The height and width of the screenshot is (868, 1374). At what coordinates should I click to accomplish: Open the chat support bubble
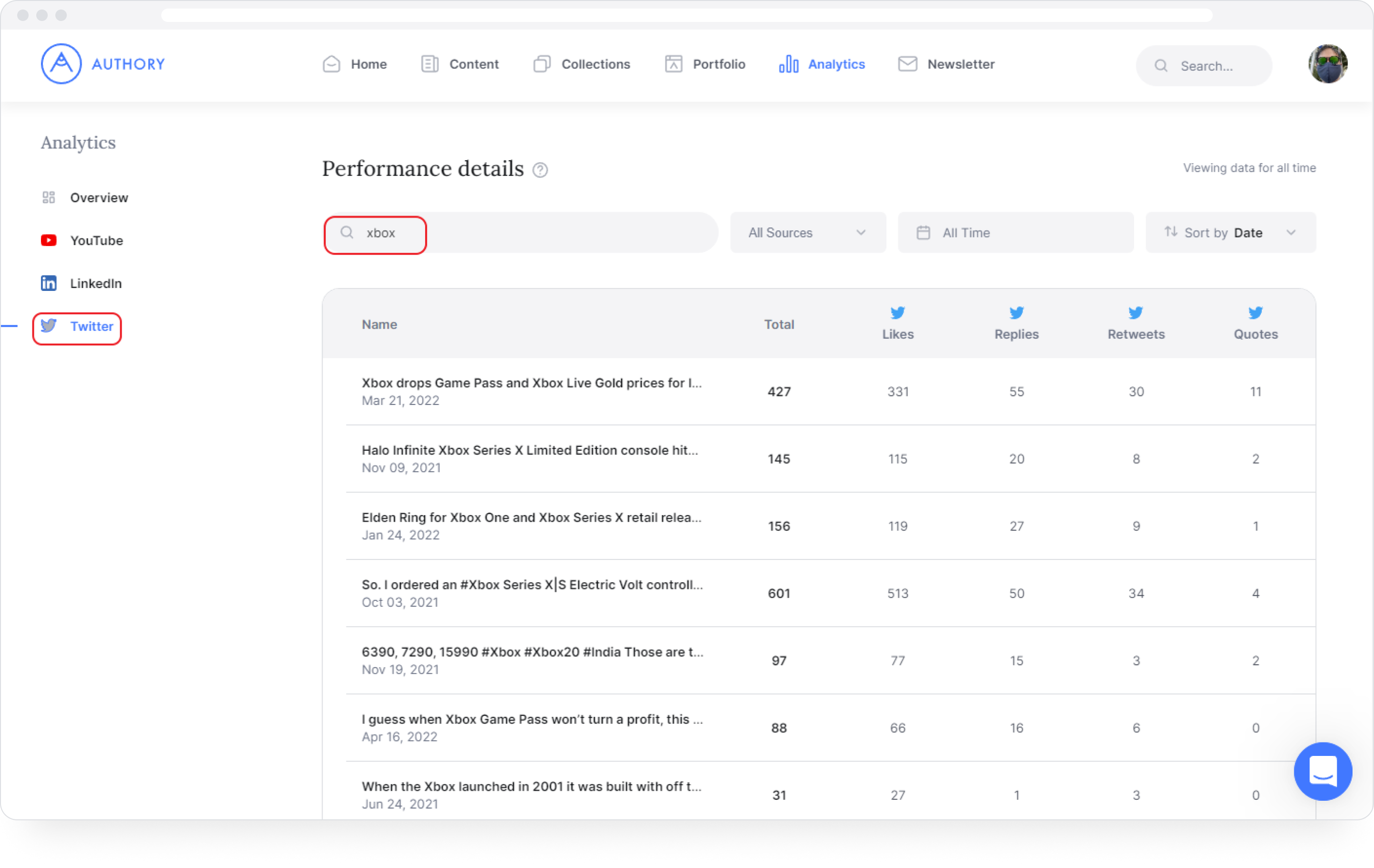(1322, 771)
